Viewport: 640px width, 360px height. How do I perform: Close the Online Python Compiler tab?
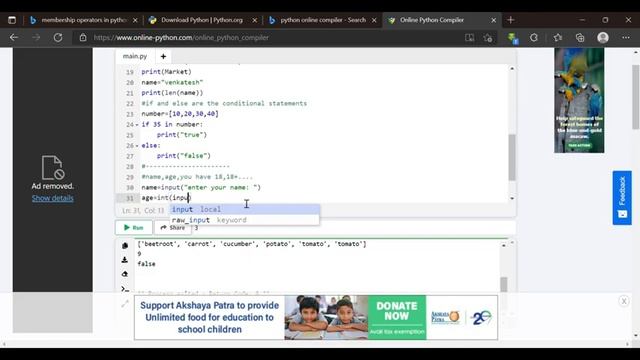493,20
